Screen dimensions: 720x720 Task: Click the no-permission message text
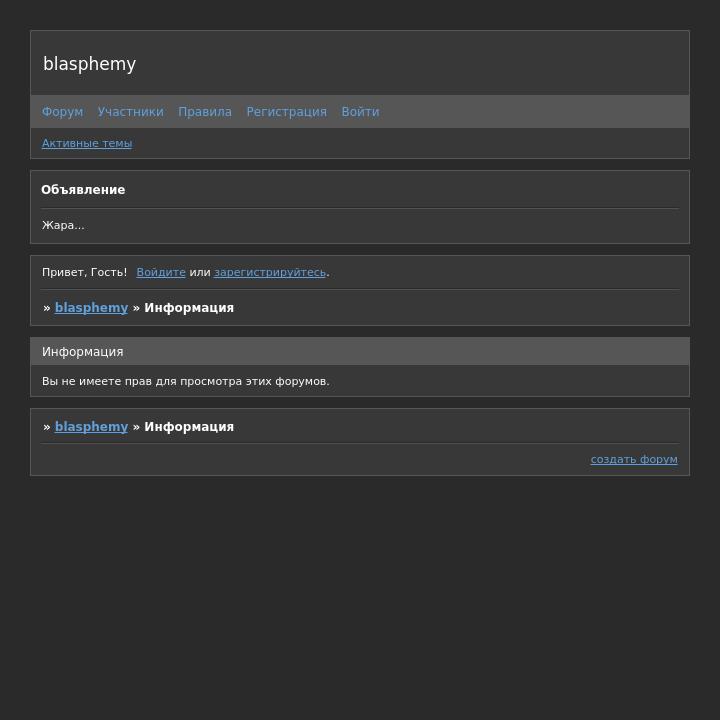(x=185, y=381)
